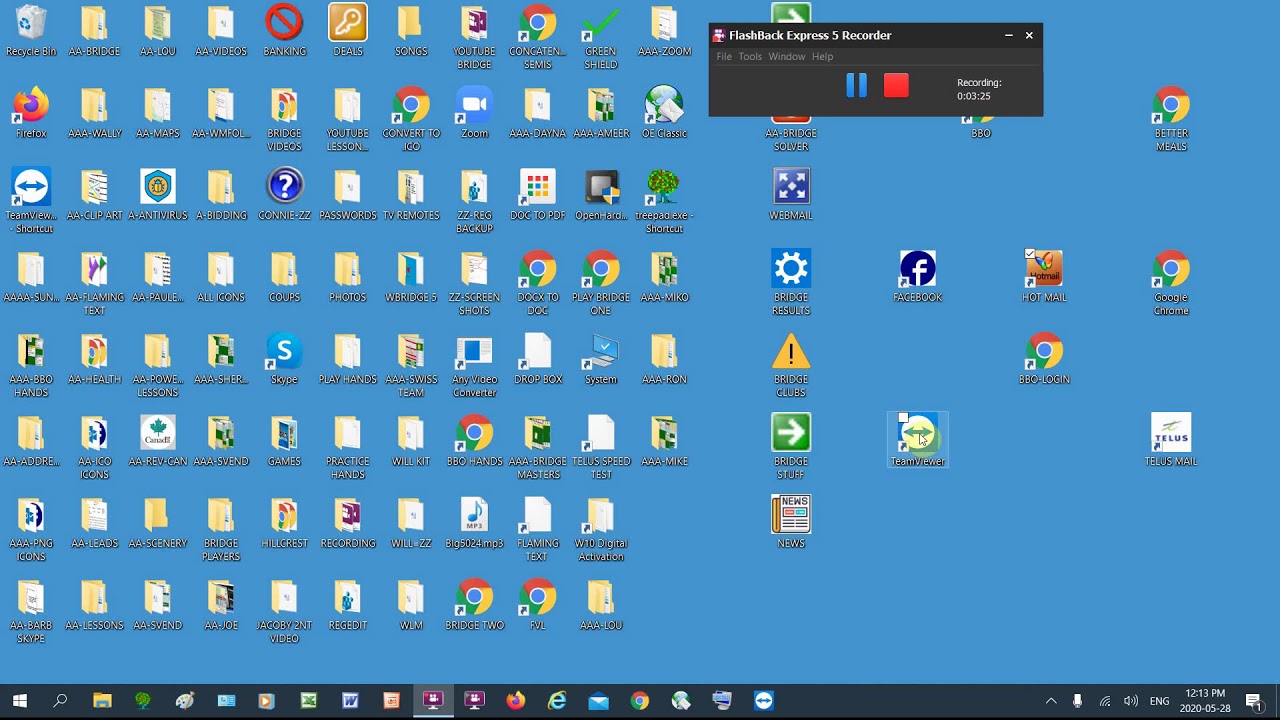Select the YOUTUBE BRIDGE desktop icon
This screenshot has height=720, width=1280.
click(x=474, y=38)
